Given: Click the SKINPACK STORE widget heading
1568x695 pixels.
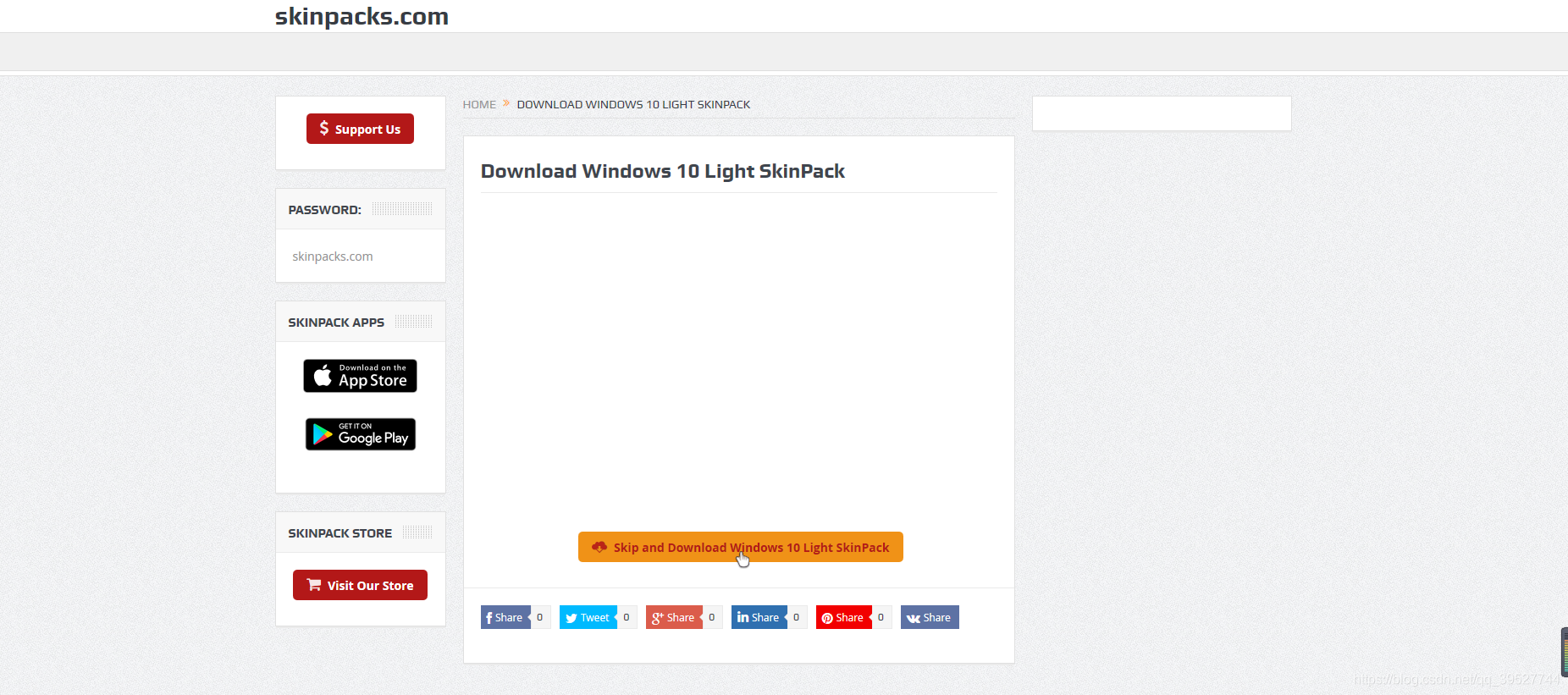Looking at the screenshot, I should [340, 533].
